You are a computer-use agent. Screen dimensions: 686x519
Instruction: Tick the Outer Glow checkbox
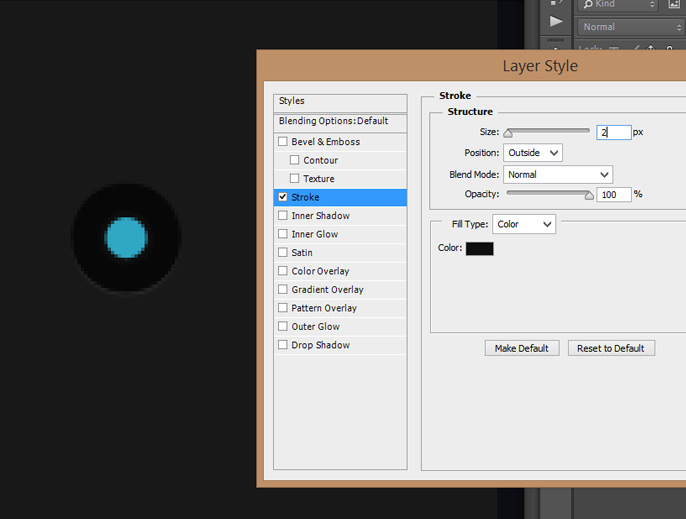tap(283, 327)
